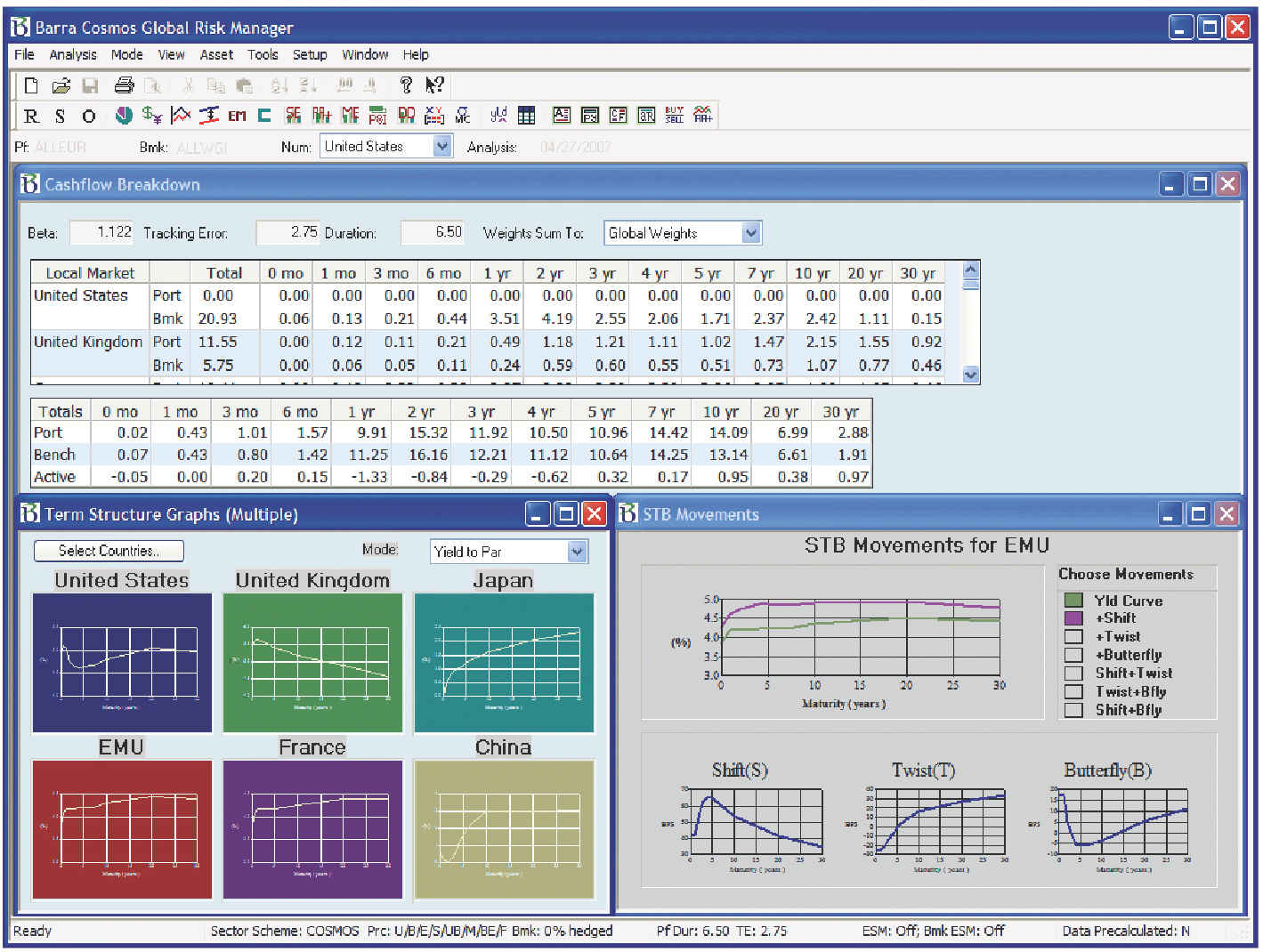Open the BUY/SELL toolbar tool

(674, 116)
